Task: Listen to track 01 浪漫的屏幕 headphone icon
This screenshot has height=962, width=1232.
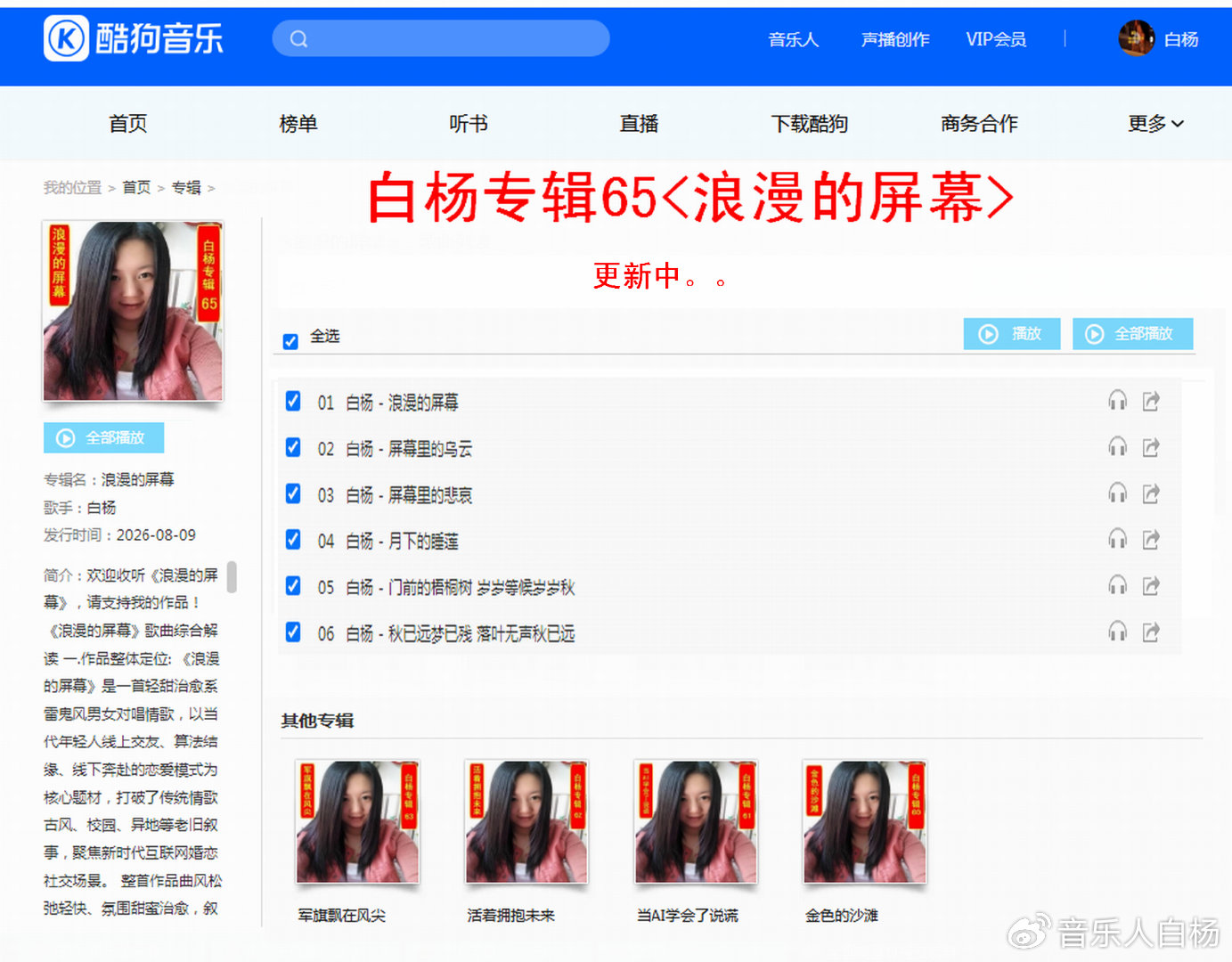Action: coord(1117,401)
